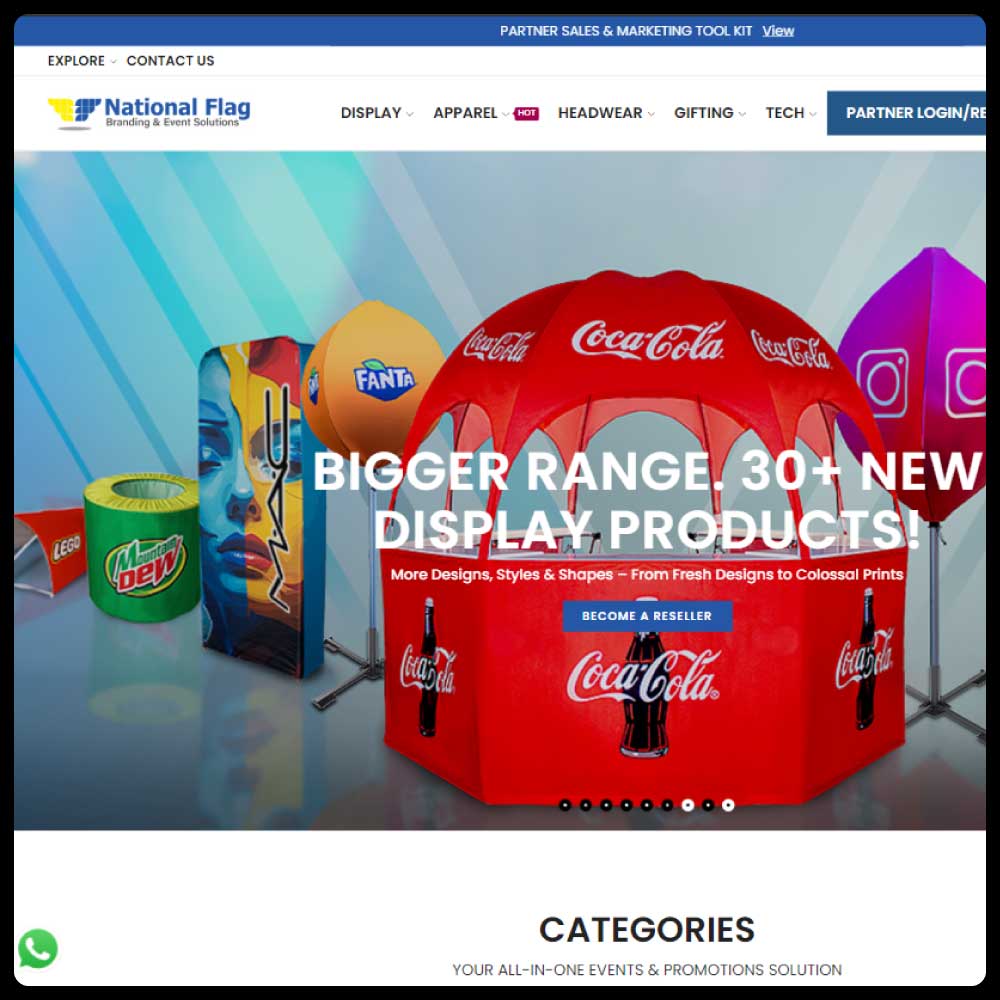This screenshot has height=1000, width=1000.
Task: Expand the Explore dropdown
Action: coord(82,61)
